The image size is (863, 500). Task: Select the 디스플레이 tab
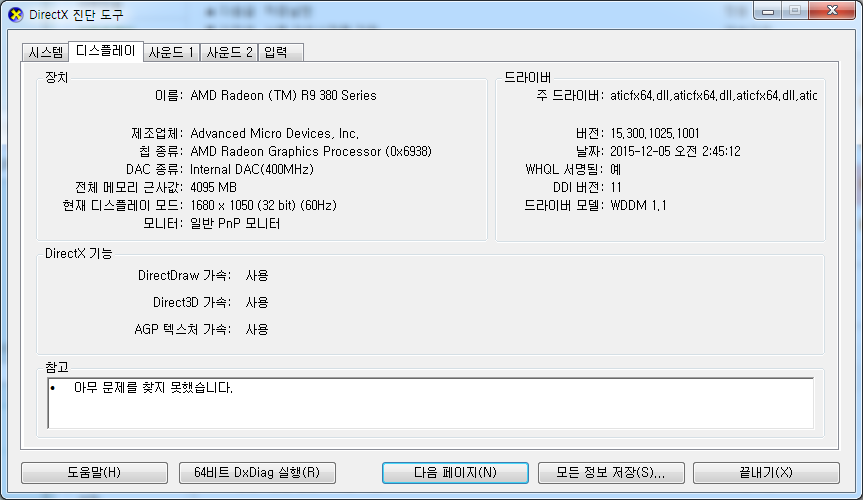pos(106,51)
